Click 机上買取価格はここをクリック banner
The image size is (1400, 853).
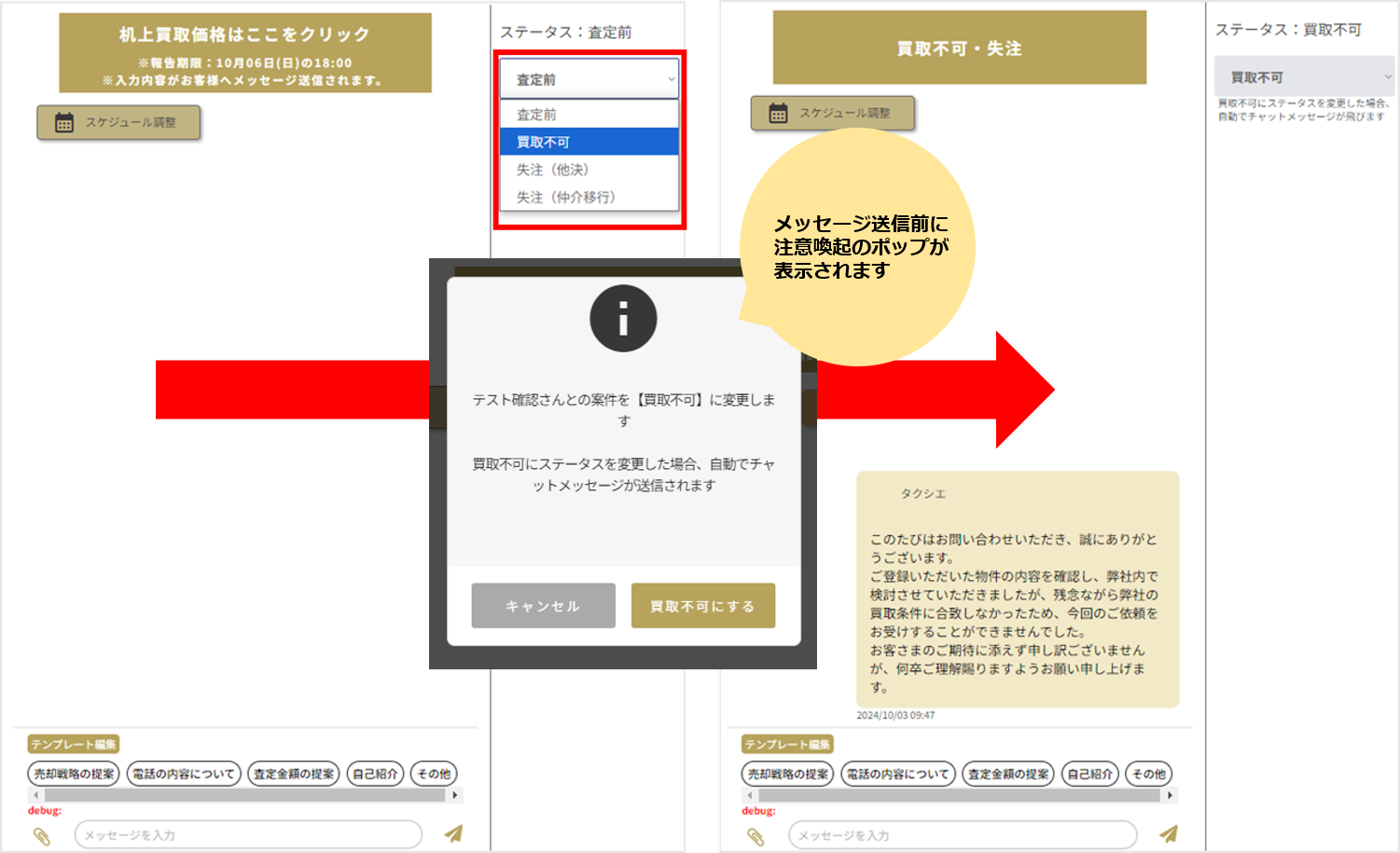[245, 52]
